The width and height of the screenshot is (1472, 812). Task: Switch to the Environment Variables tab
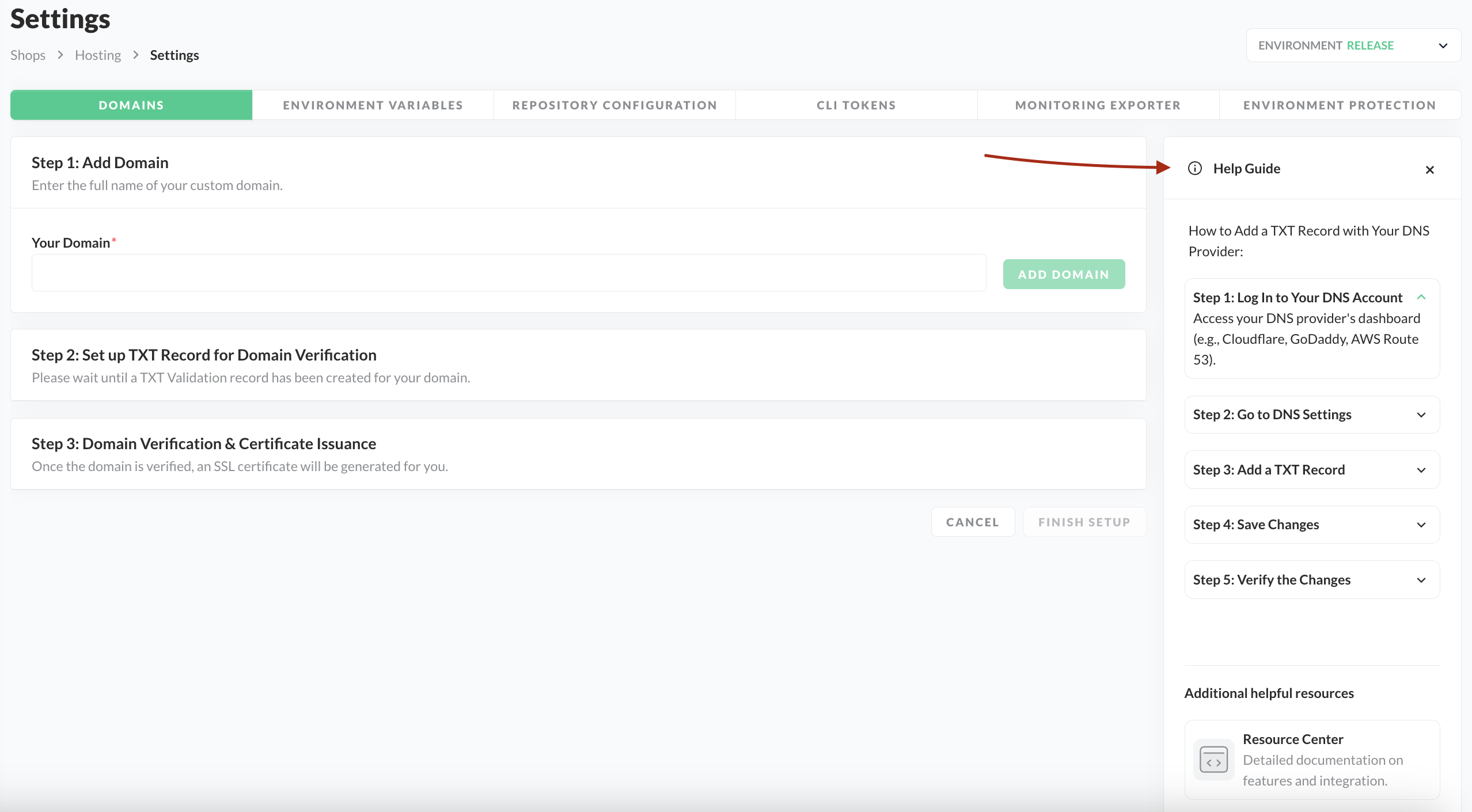pos(373,105)
